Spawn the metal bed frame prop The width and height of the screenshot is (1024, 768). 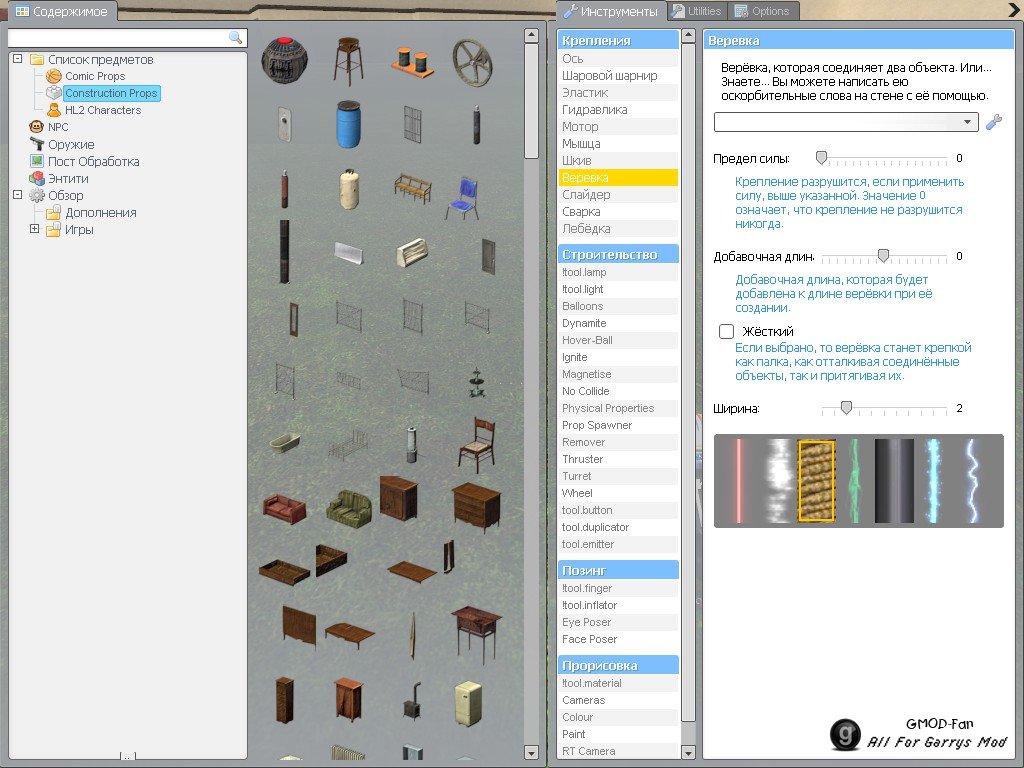(349, 444)
